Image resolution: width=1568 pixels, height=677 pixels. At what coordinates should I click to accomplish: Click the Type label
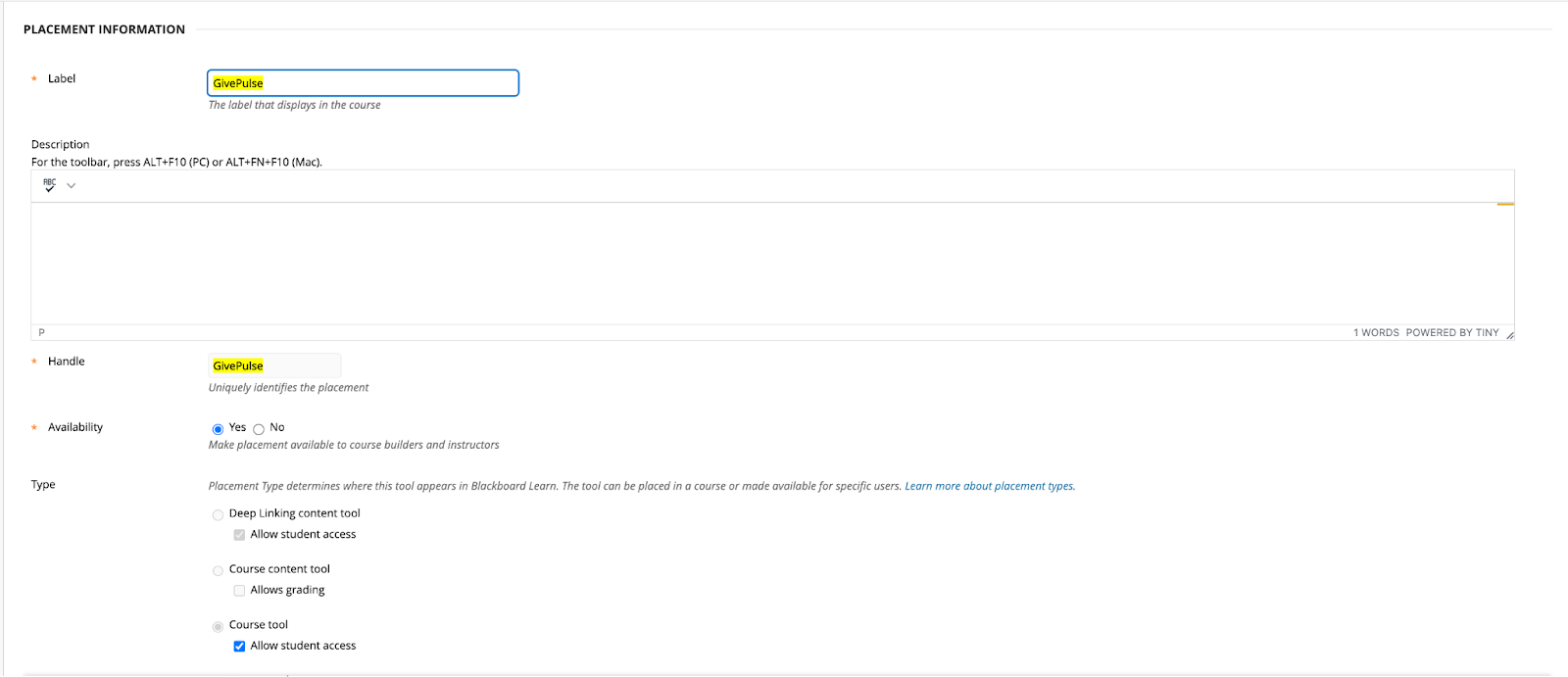43,485
